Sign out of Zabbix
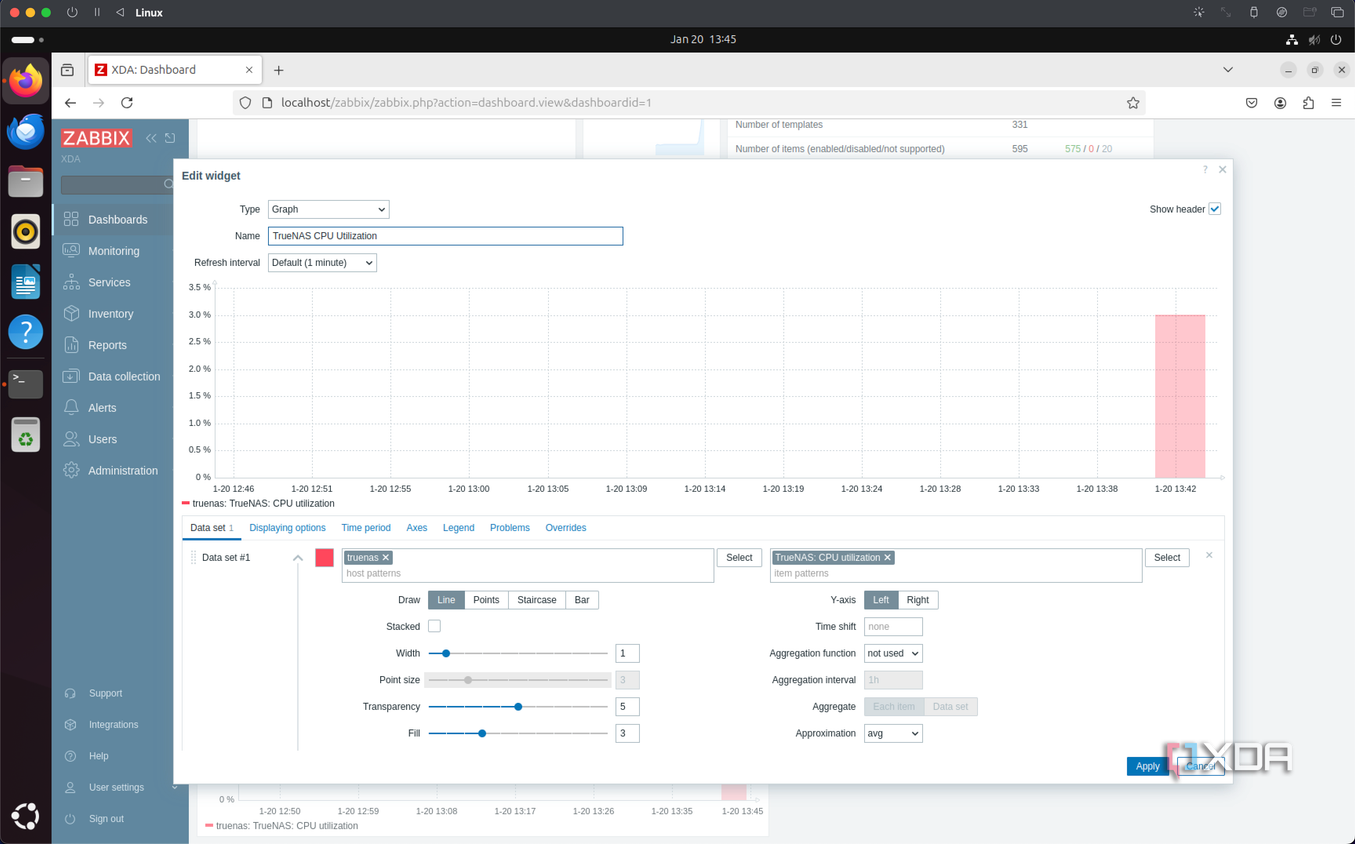The image size is (1355, 844). (106, 819)
